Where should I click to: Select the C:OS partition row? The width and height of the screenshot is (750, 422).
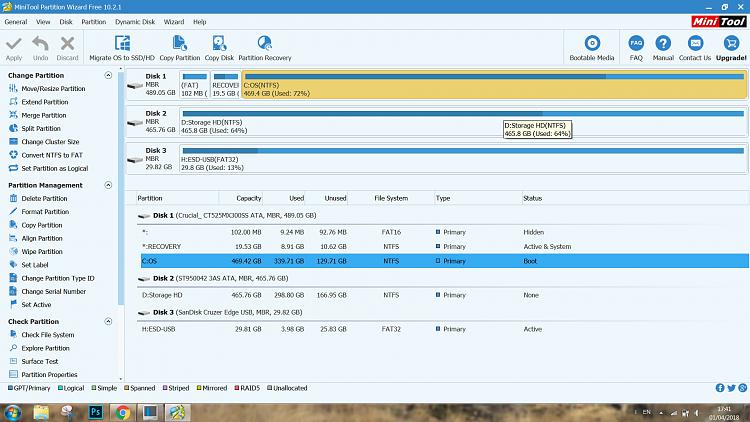click(443, 261)
